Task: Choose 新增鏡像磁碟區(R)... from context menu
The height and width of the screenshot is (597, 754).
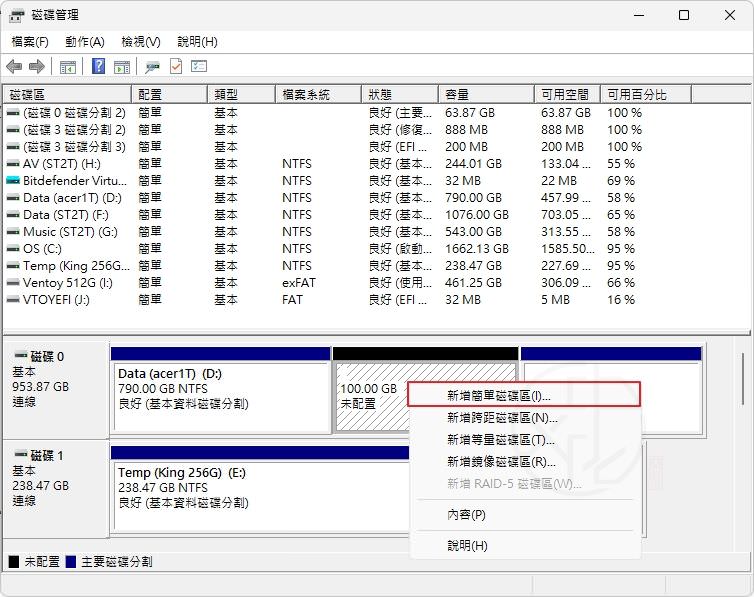Action: [526, 461]
